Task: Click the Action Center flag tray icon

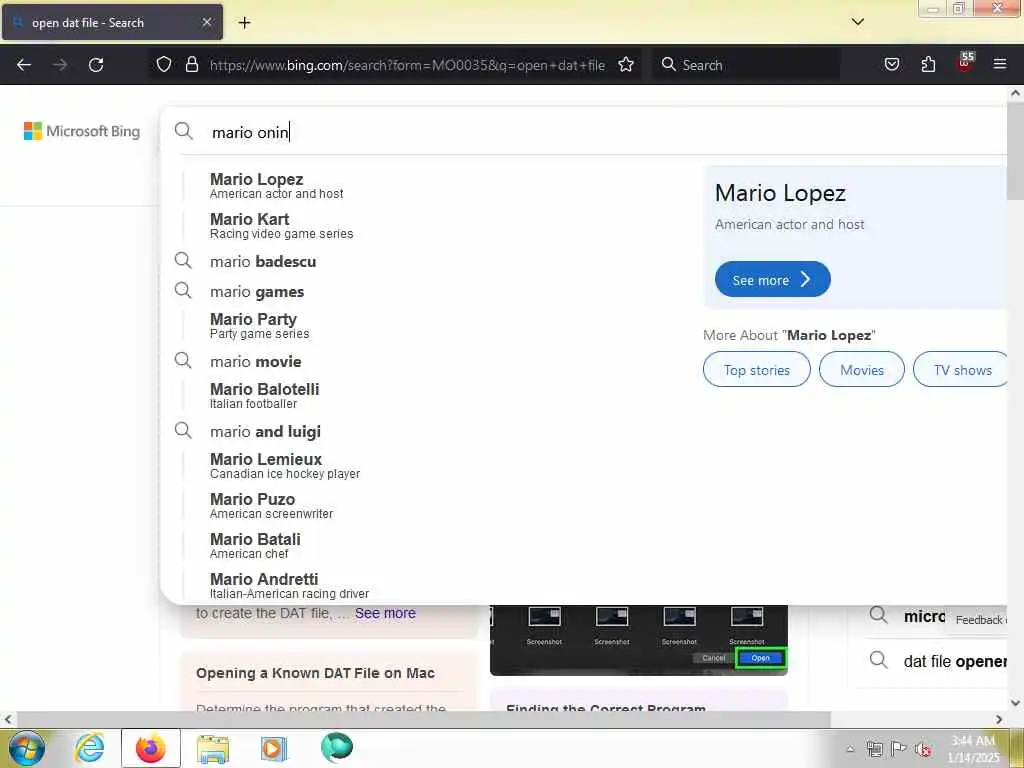Action: click(x=899, y=749)
